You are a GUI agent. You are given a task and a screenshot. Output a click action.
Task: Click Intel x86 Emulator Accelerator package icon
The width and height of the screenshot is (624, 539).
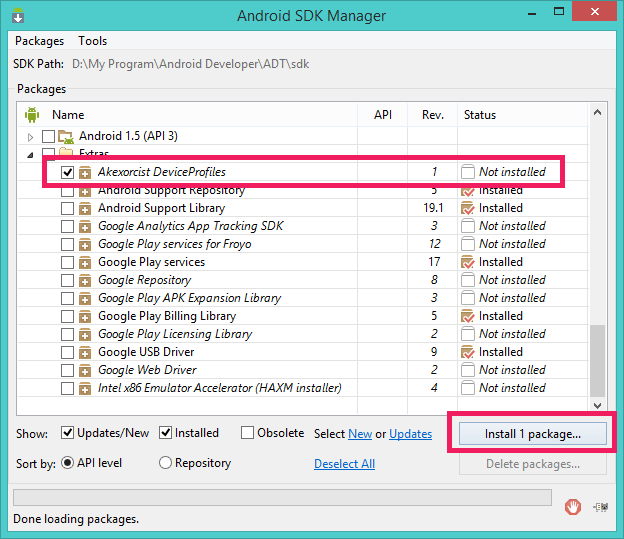[x=84, y=389]
